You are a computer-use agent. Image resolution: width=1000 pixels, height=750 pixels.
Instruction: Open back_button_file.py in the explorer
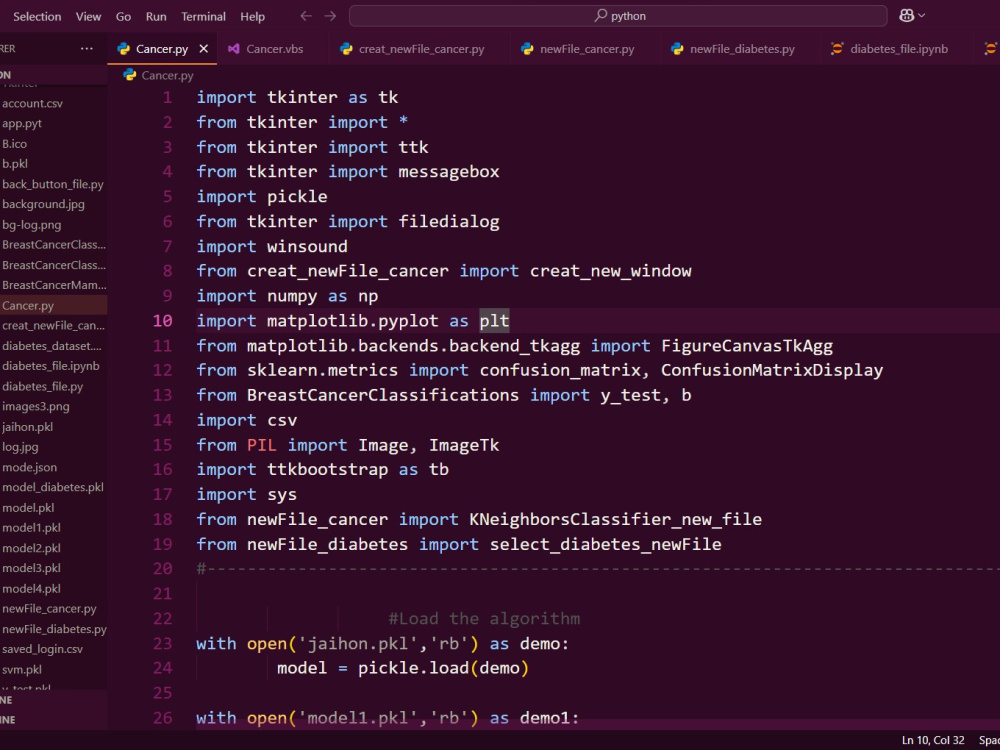coord(52,184)
